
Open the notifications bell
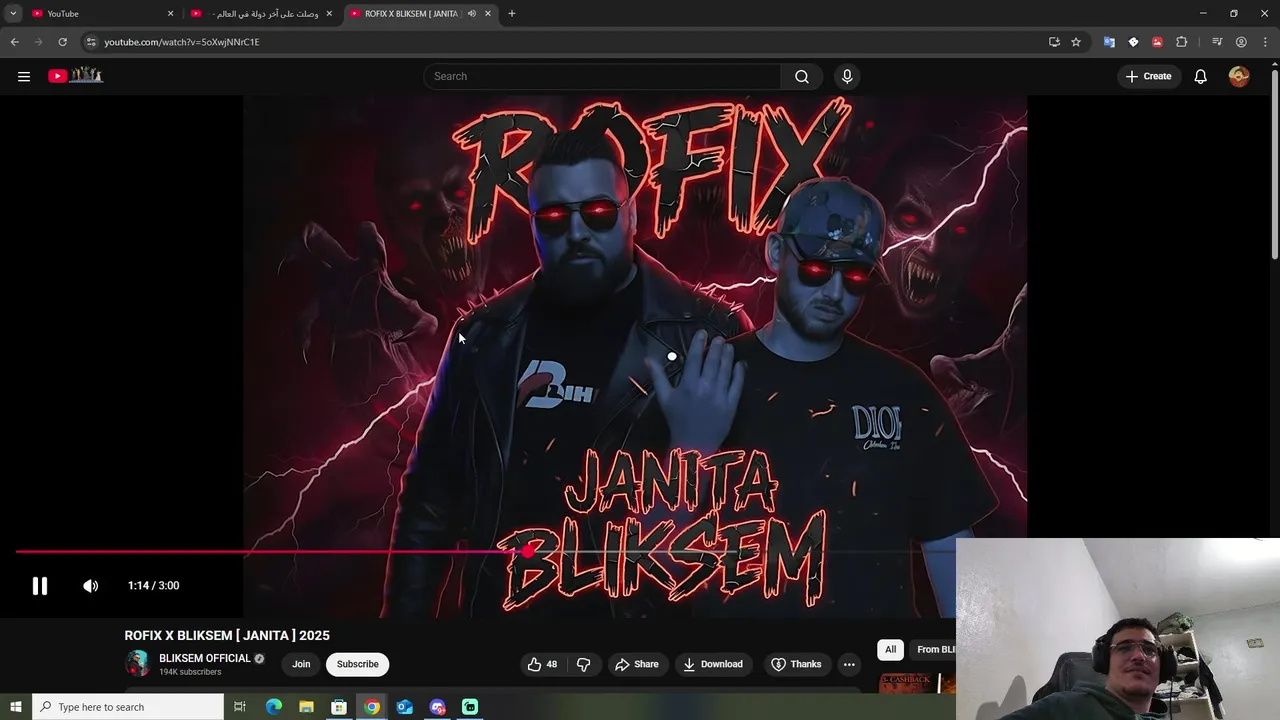click(1201, 76)
